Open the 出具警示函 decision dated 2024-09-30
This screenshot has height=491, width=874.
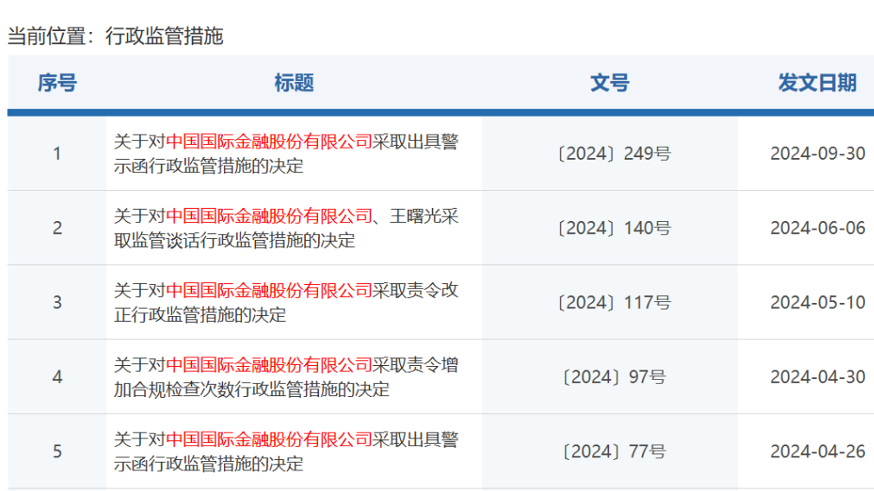pos(286,154)
